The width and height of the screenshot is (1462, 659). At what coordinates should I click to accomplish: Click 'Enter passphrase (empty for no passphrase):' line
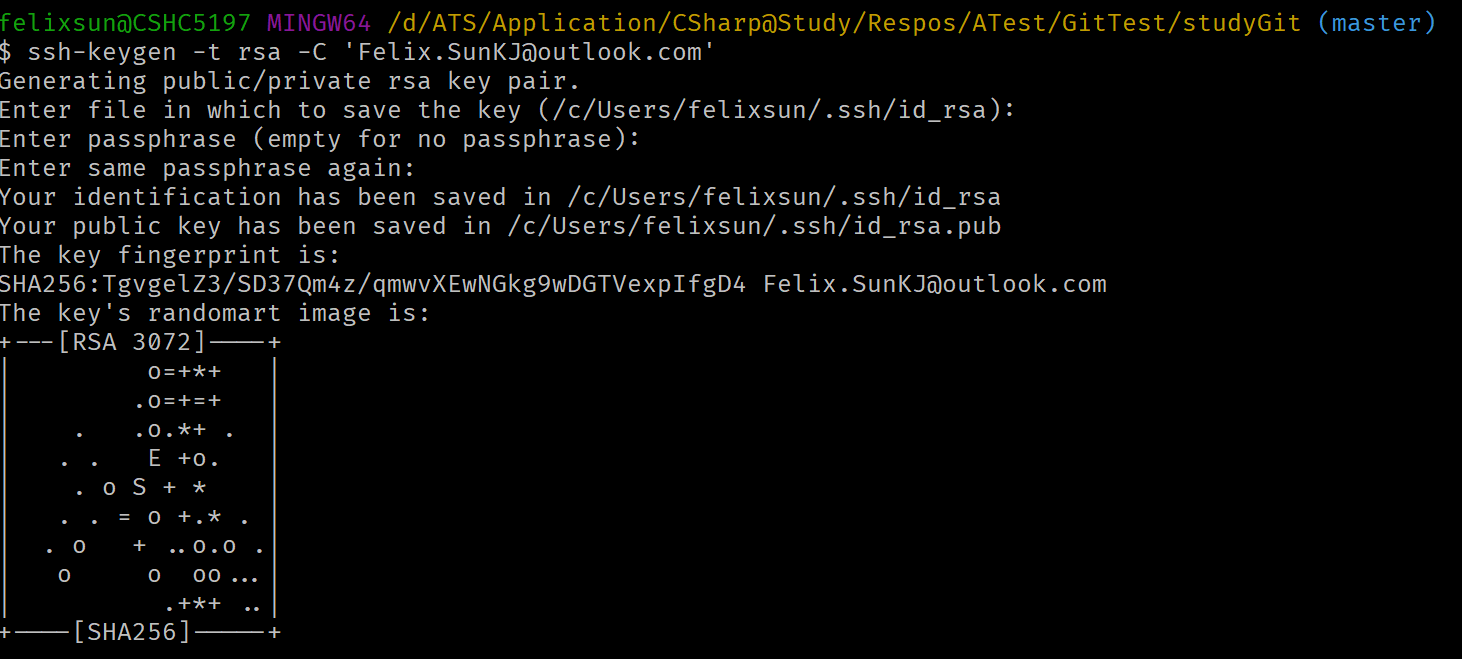[320, 139]
